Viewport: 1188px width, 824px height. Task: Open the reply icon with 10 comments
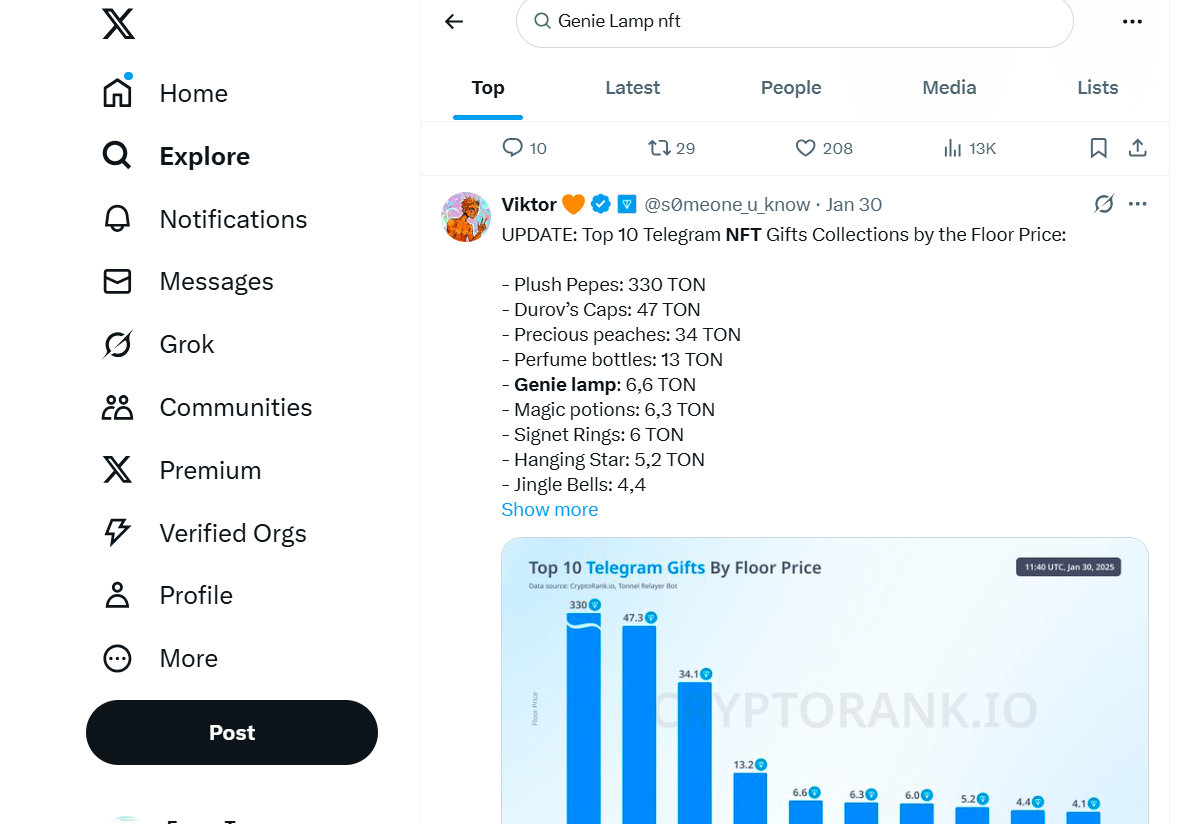click(x=513, y=148)
